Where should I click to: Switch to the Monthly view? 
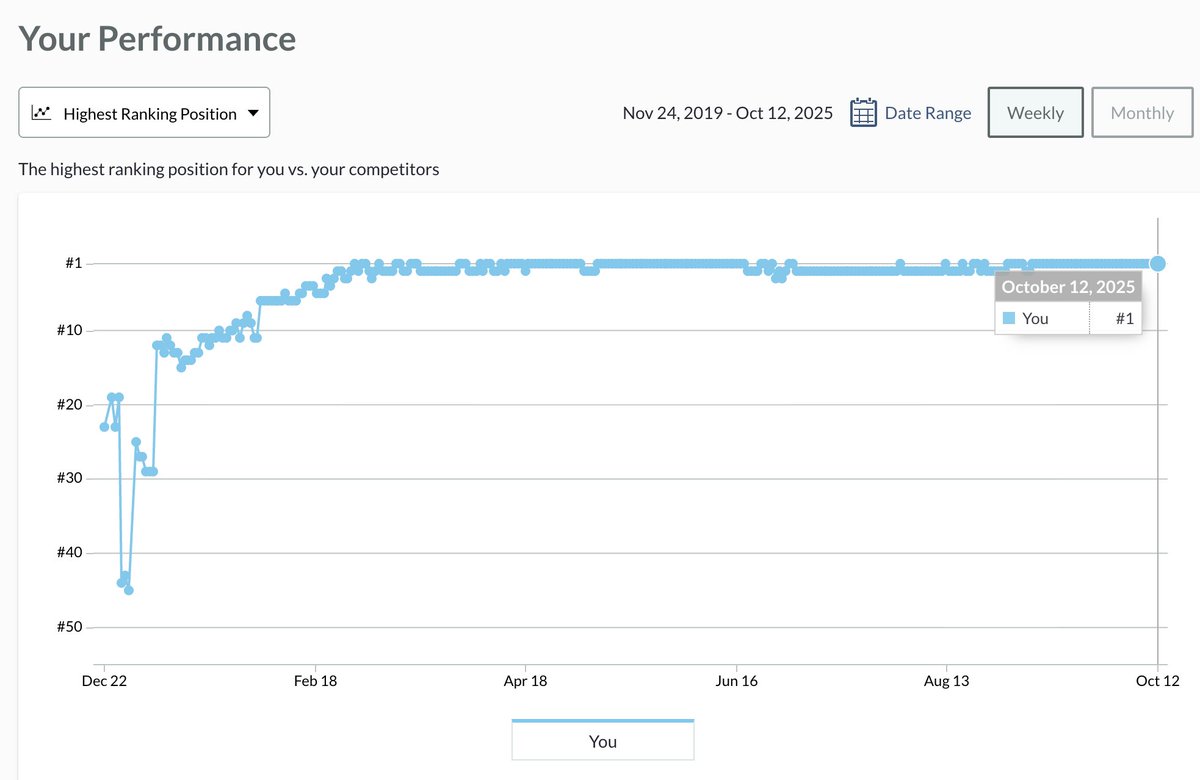pos(1142,113)
